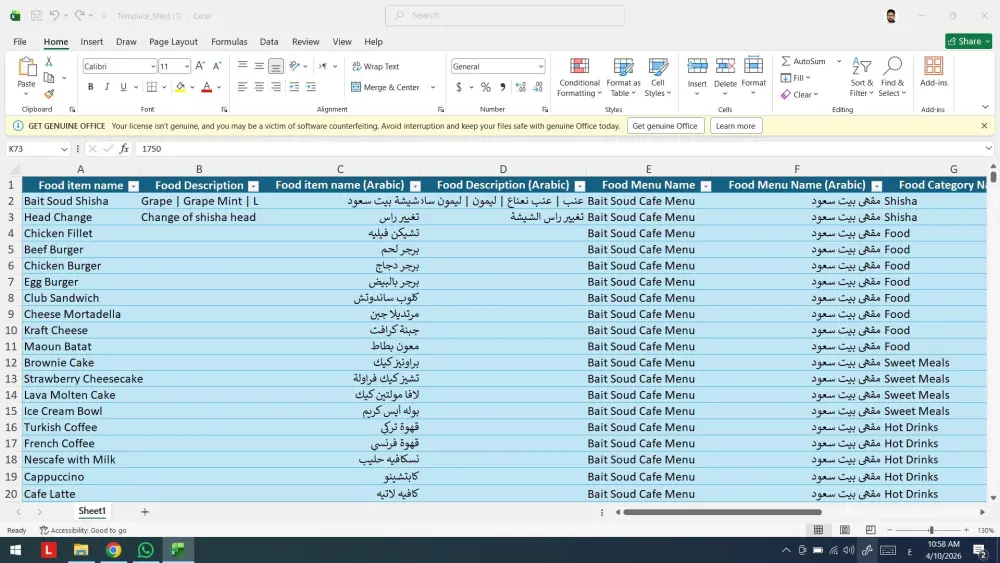
Task: Open filter dropdown for Food Menu Name column
Action: click(x=706, y=186)
